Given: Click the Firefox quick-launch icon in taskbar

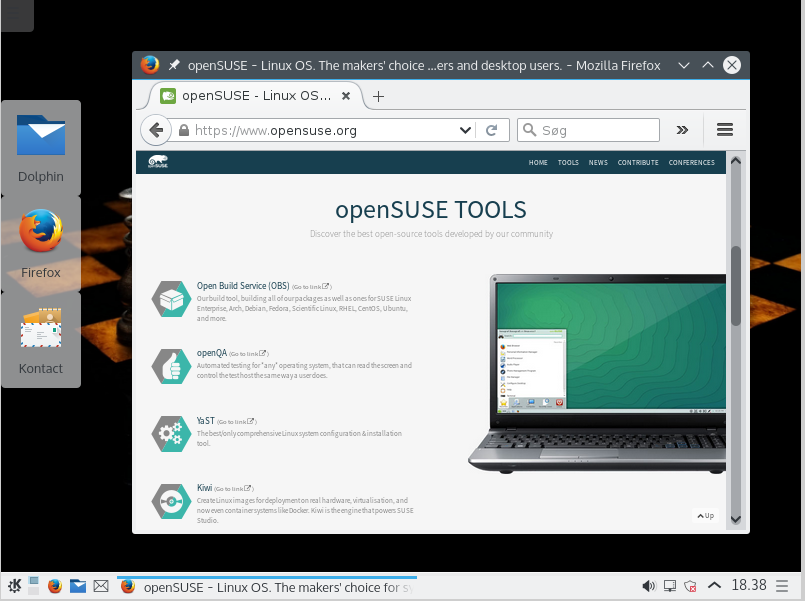Looking at the screenshot, I should click(55, 586).
